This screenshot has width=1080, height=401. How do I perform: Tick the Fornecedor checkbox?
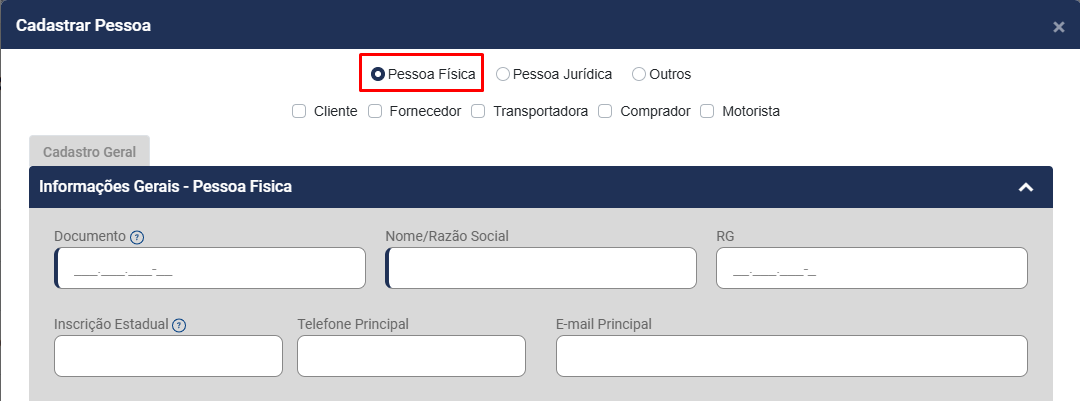[375, 111]
